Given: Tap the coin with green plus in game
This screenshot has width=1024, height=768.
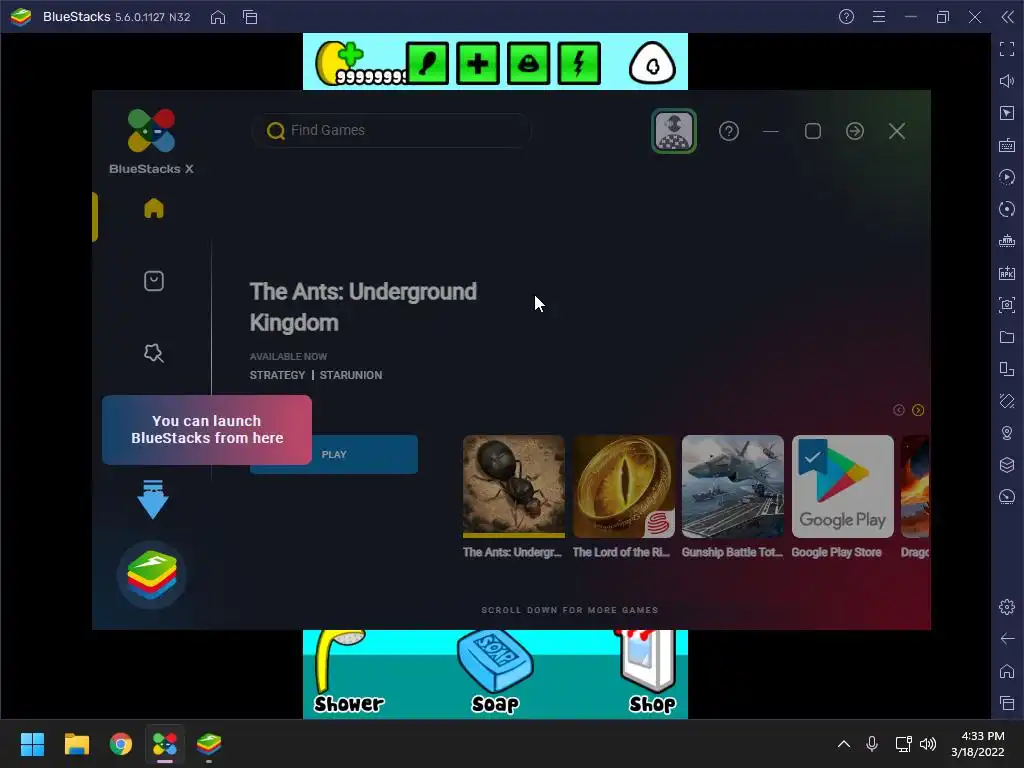Looking at the screenshot, I should point(340,62).
